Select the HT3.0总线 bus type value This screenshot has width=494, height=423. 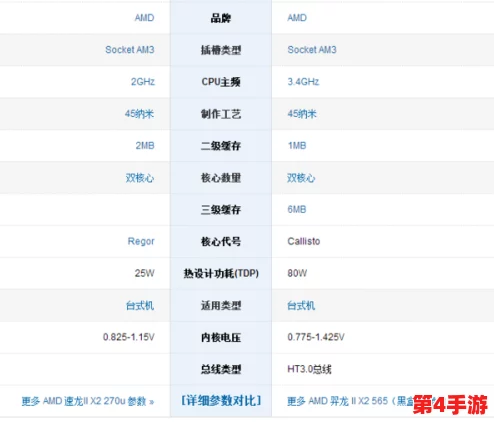coord(309,369)
